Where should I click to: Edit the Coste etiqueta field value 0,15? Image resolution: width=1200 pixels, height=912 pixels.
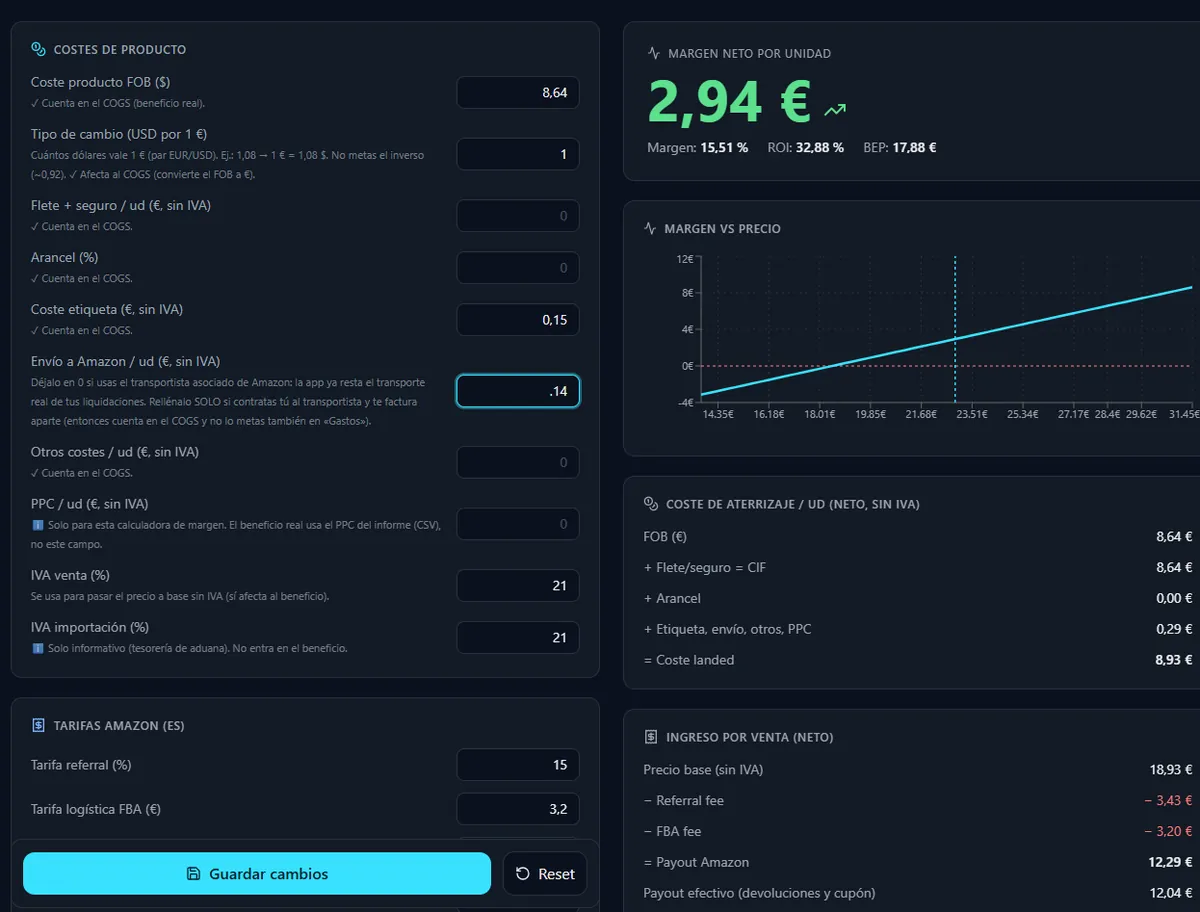pos(518,320)
